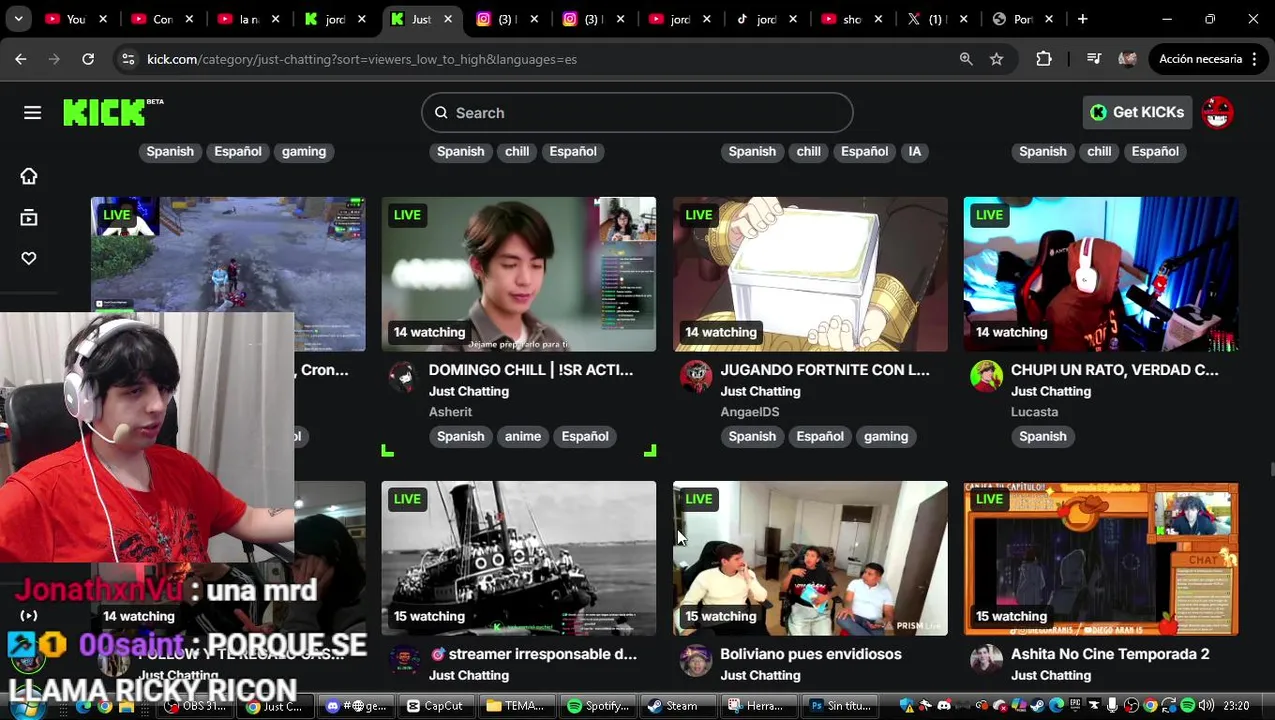Open the Kick hamburger sidebar menu
The height and width of the screenshot is (720, 1275).
tap(32, 113)
